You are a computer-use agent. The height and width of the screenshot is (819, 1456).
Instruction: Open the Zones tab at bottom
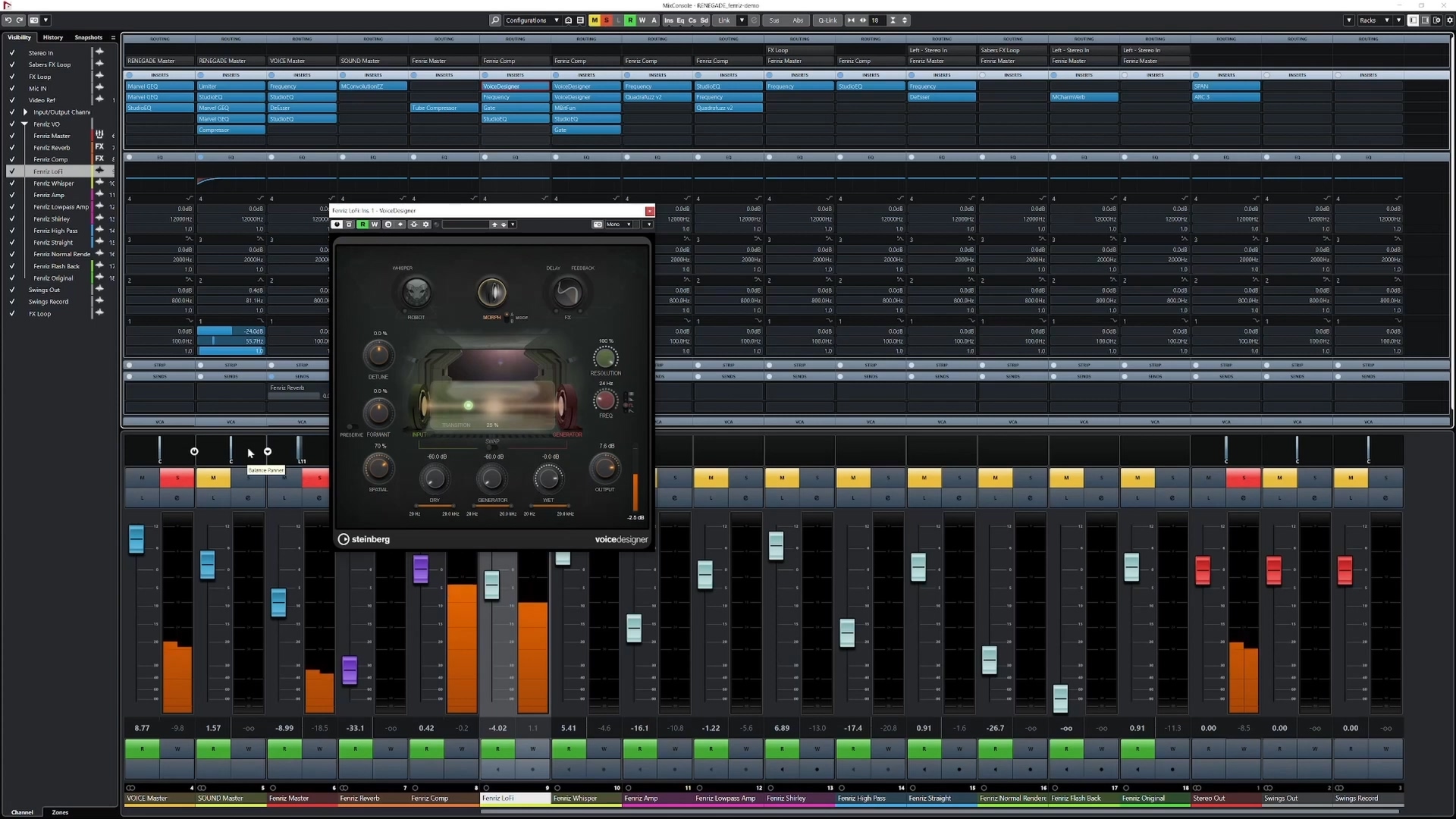pyautogui.click(x=60, y=812)
